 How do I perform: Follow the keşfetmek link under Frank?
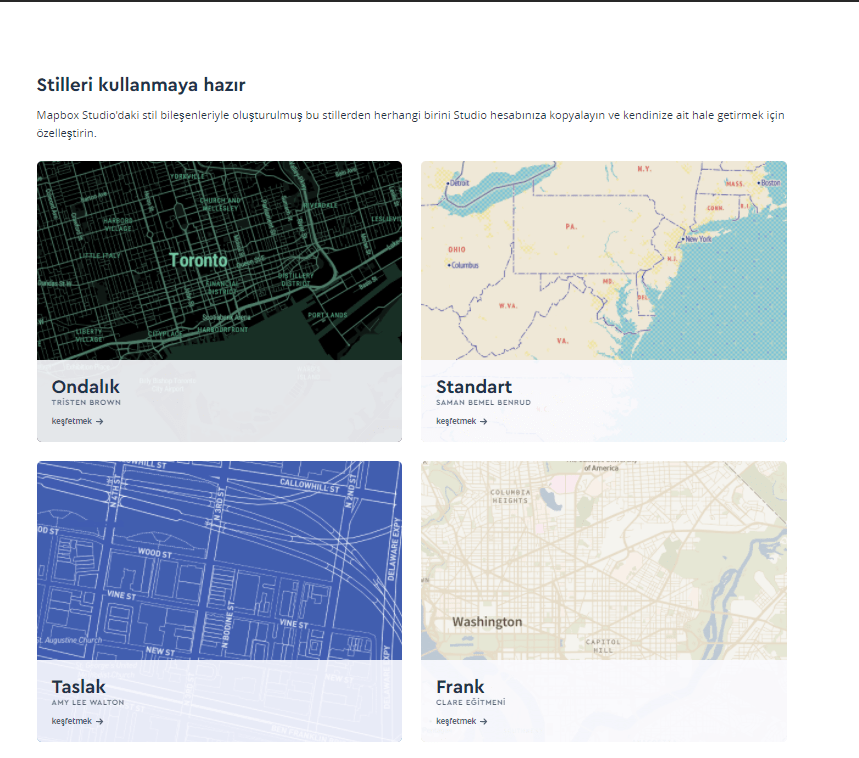click(457, 722)
